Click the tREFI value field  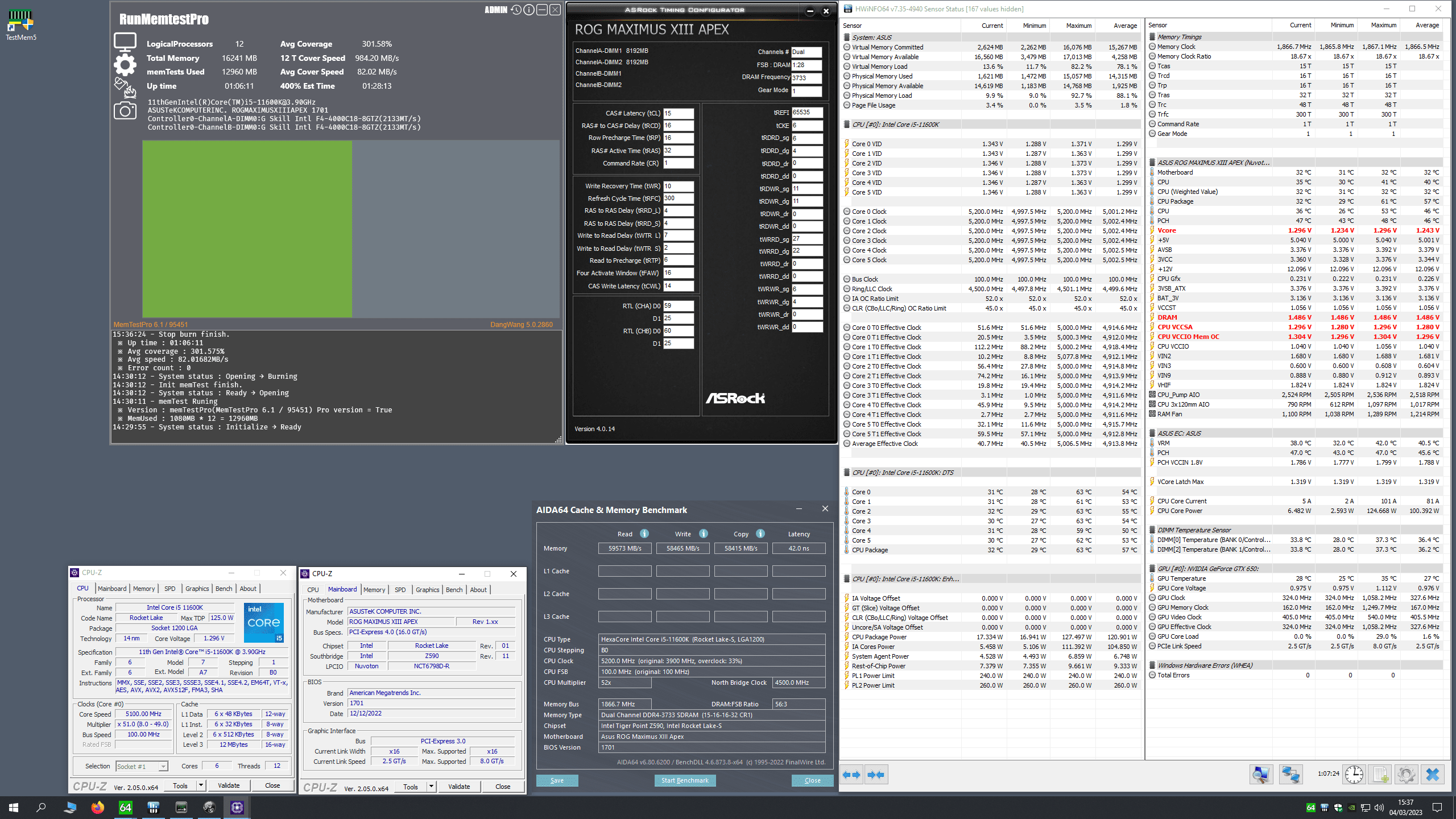[x=808, y=113]
